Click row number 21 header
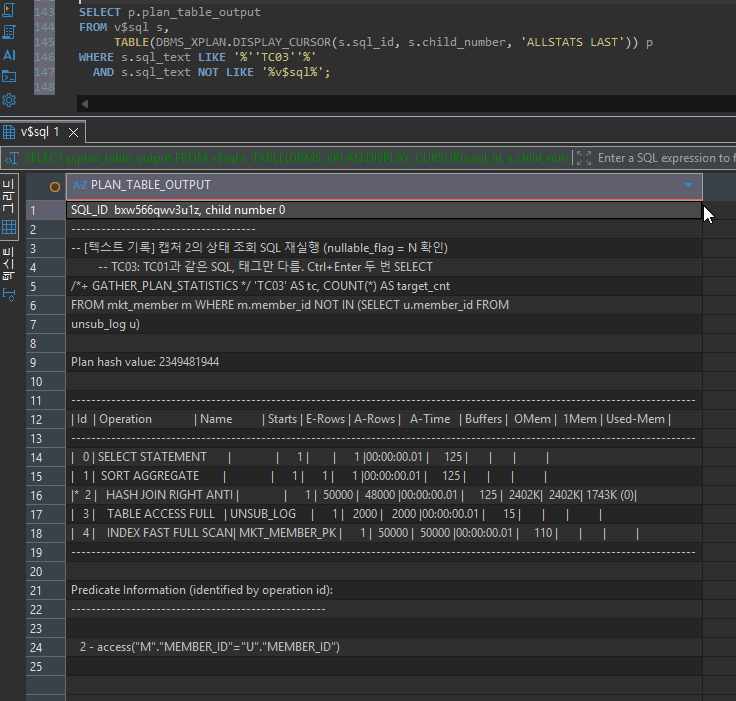The width and height of the screenshot is (736, 701). point(46,591)
